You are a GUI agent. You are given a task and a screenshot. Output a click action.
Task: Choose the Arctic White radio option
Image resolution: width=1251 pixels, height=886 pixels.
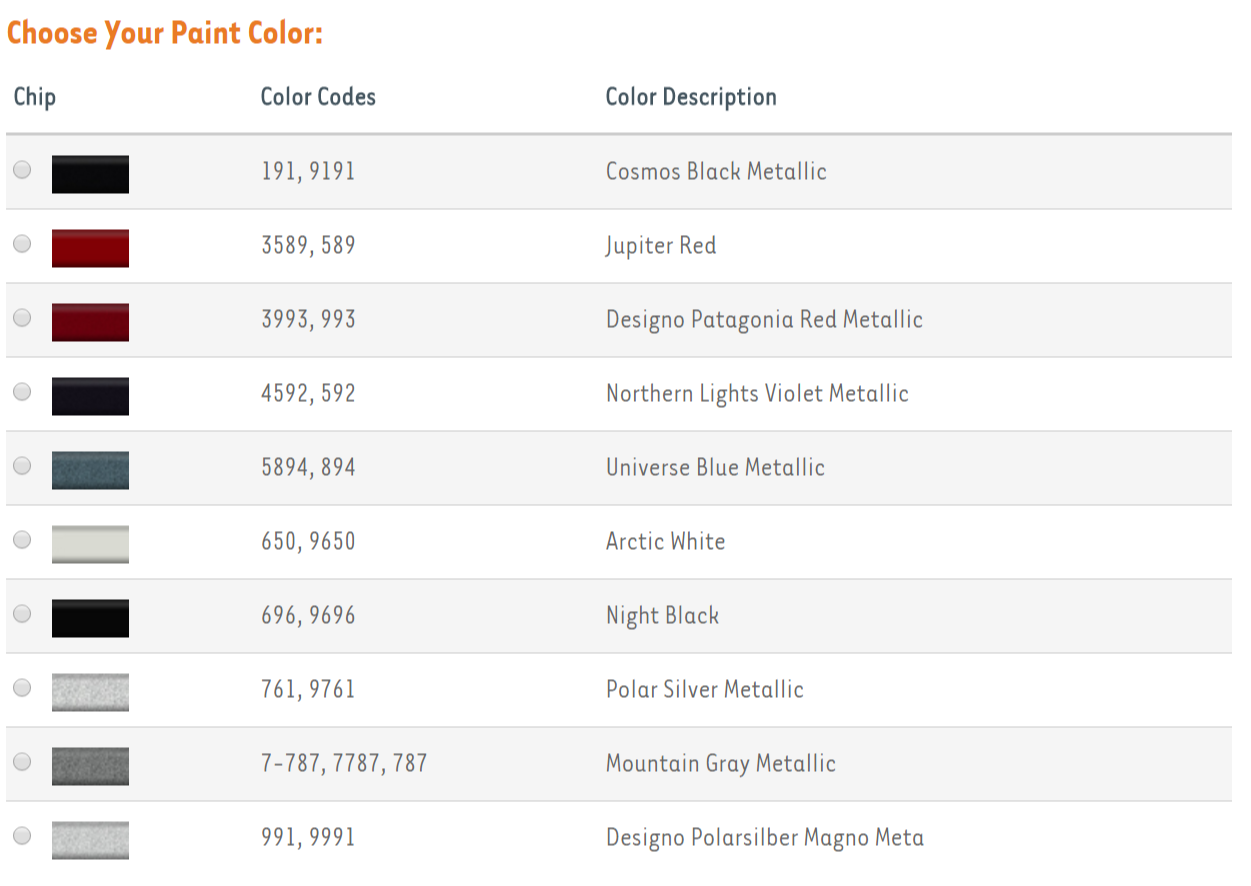pyautogui.click(x=22, y=540)
